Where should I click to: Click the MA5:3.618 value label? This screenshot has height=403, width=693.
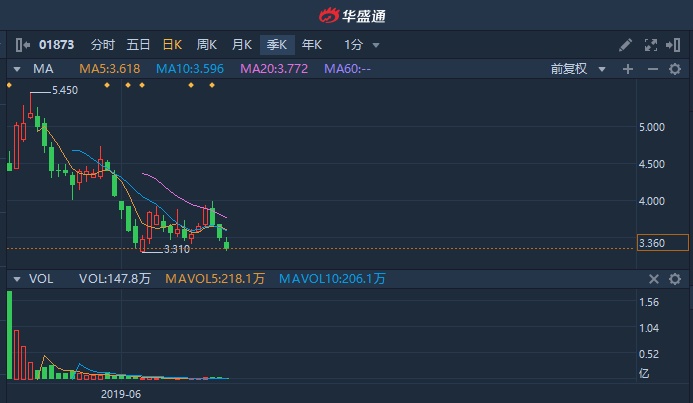click(110, 69)
